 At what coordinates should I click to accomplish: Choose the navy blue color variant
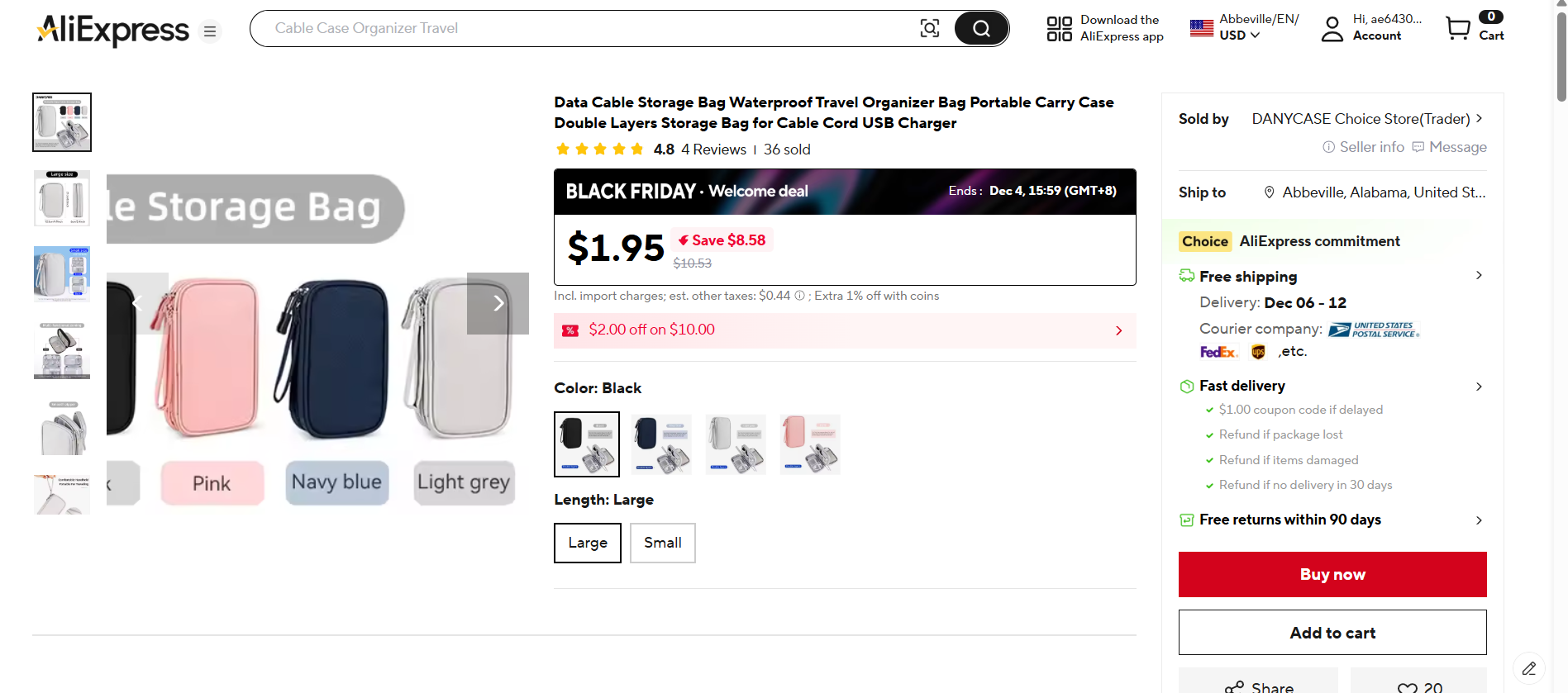click(x=661, y=444)
